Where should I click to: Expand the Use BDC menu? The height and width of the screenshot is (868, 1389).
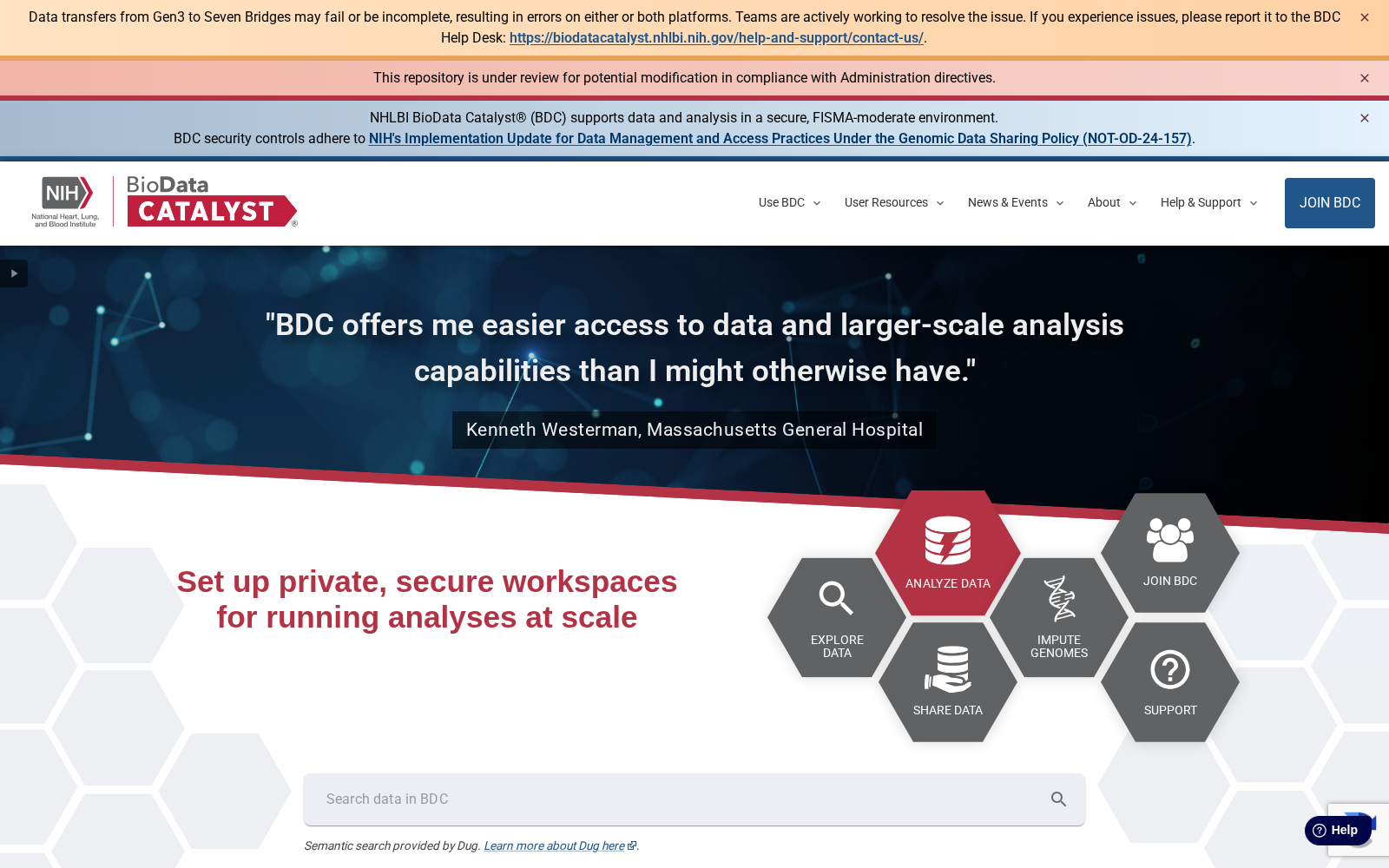coord(789,203)
